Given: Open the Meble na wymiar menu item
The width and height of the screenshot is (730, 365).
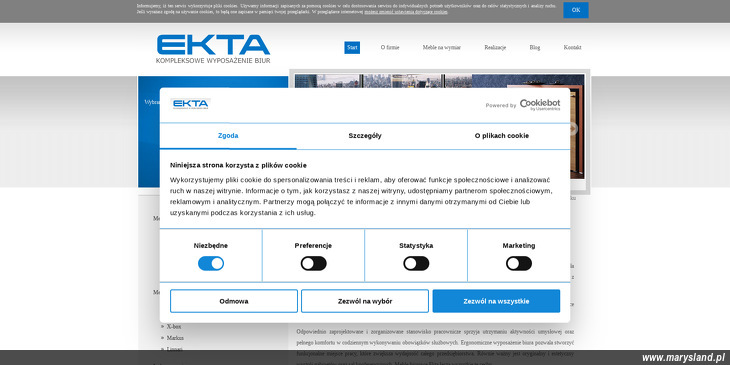Looking at the screenshot, I should click(x=442, y=47).
